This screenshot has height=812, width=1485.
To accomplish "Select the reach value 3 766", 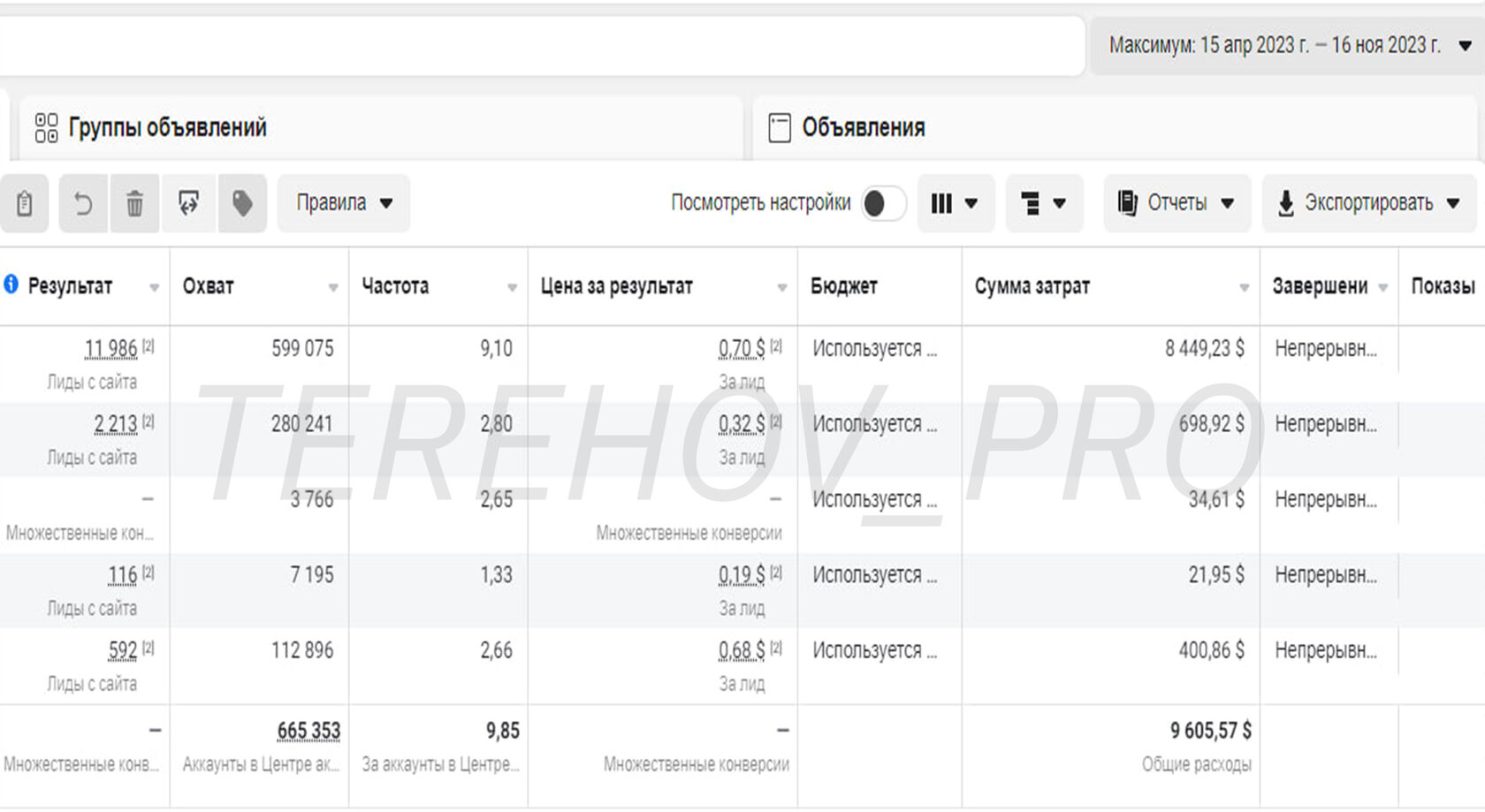I will (x=312, y=500).
